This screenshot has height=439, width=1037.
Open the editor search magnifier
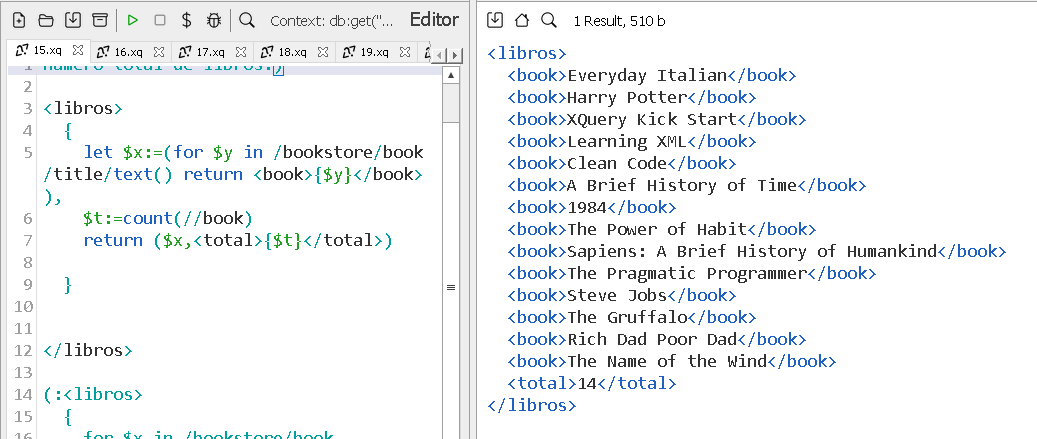click(x=246, y=20)
